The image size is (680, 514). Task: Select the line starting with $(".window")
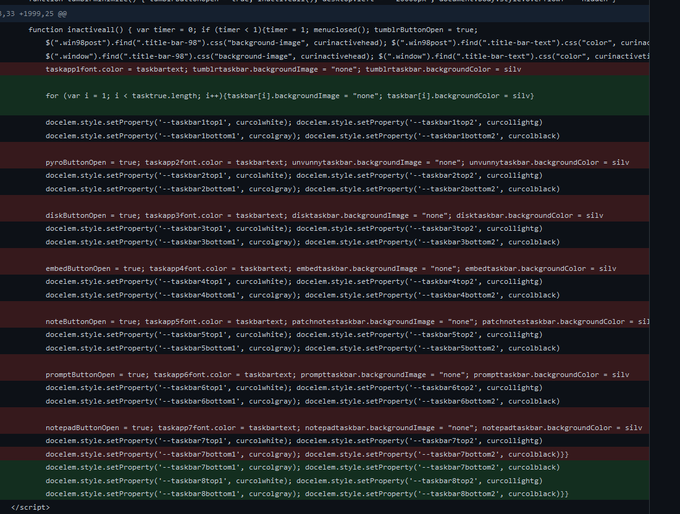324,56
